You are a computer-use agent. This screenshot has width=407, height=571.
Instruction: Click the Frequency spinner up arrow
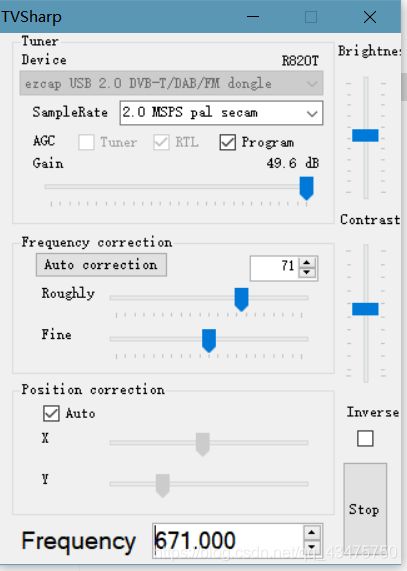(311, 532)
